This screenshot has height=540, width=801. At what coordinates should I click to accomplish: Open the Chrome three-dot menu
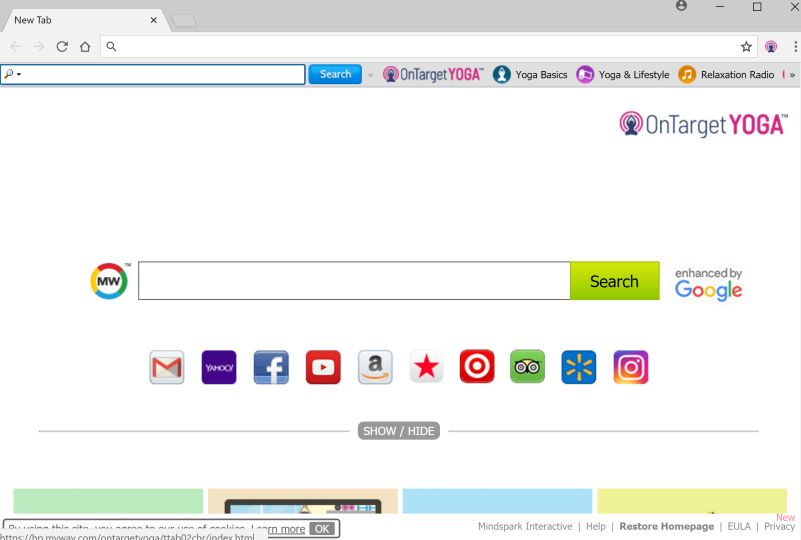tap(795, 46)
